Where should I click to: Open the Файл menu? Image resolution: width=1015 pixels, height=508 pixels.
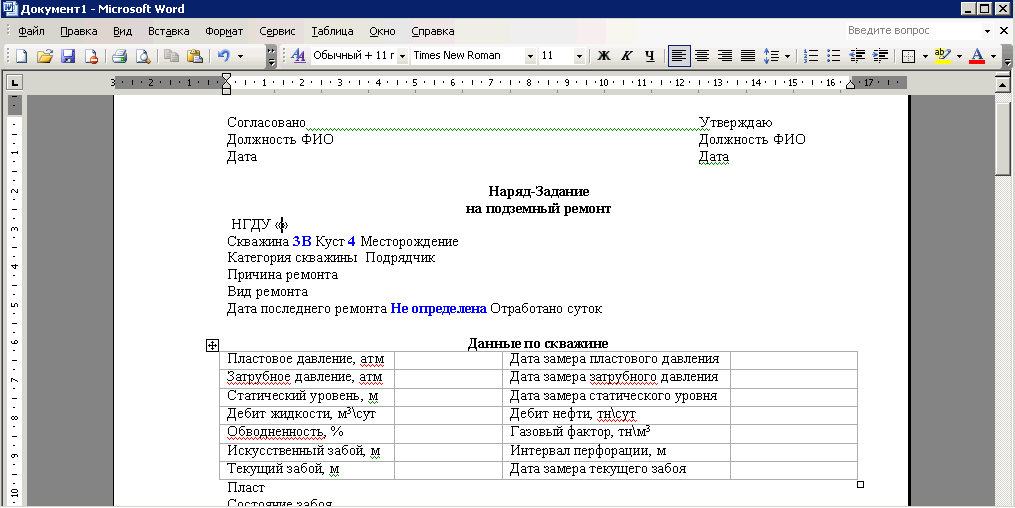(31, 31)
